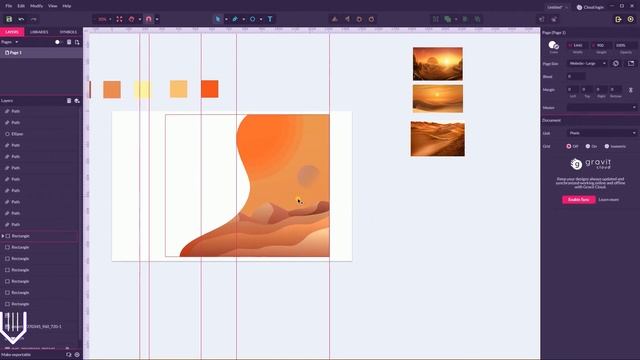Click the first alignment icon in toolbar

(436, 19)
